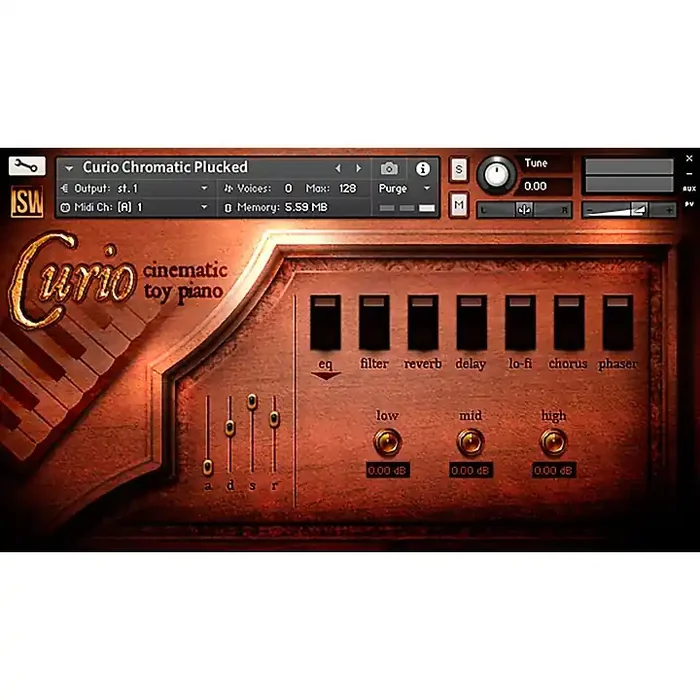Click the mid 0.00 dB value

471,470
